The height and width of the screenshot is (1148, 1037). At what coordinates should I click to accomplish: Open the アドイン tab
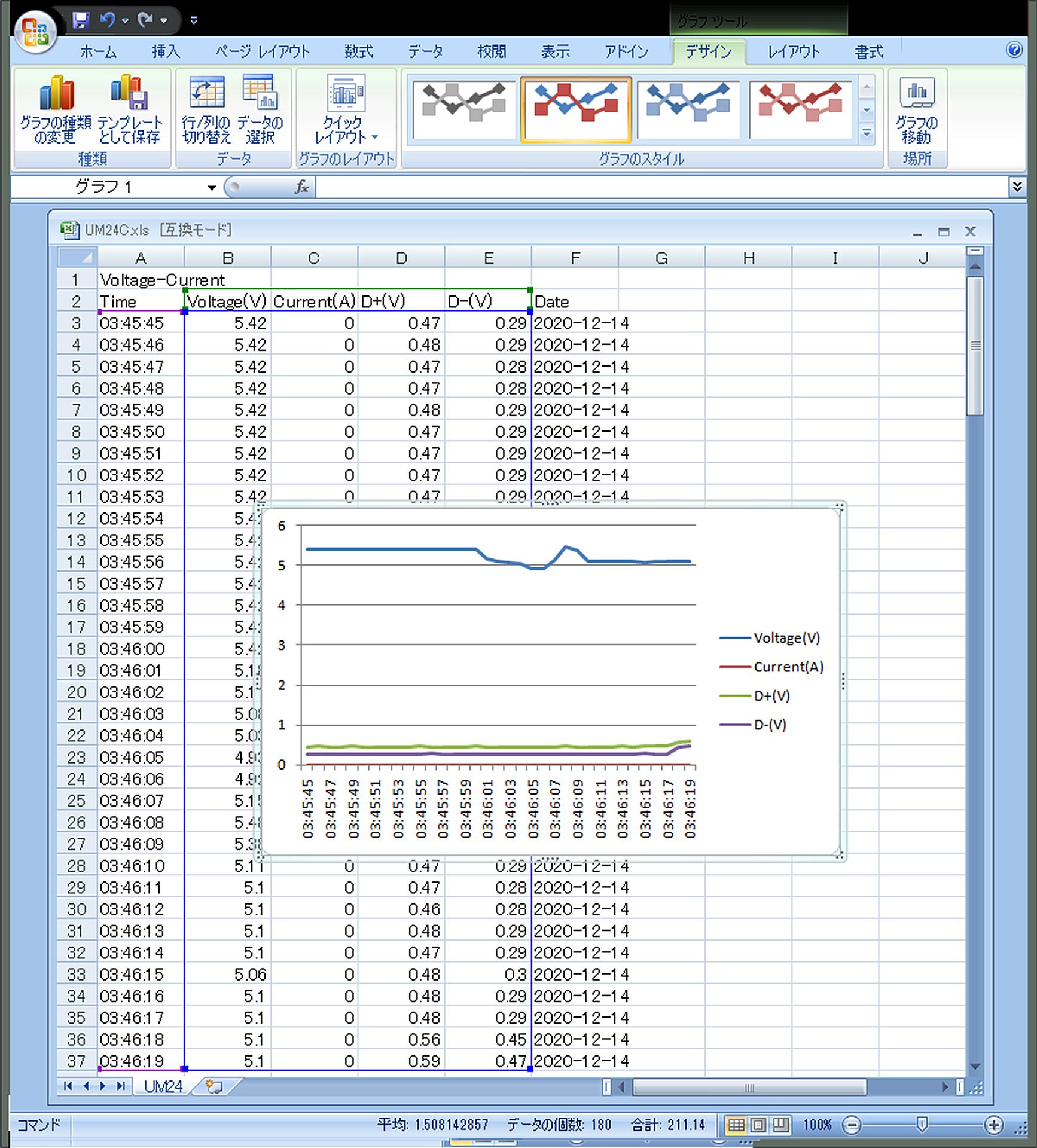coord(626,52)
